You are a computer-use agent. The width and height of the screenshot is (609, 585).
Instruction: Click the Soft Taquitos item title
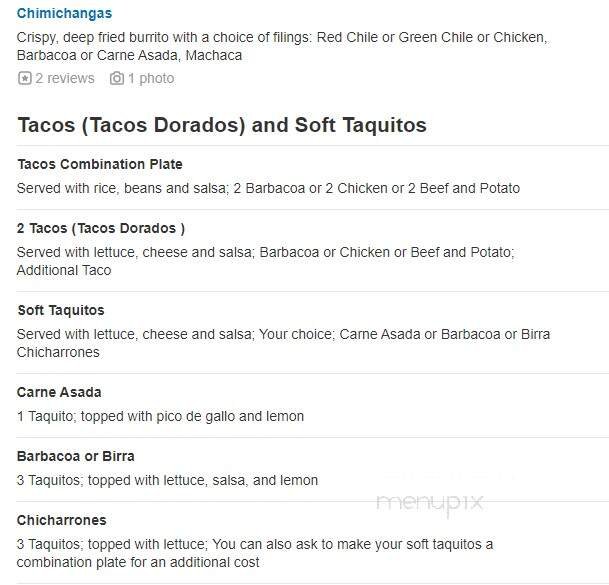pos(61,310)
